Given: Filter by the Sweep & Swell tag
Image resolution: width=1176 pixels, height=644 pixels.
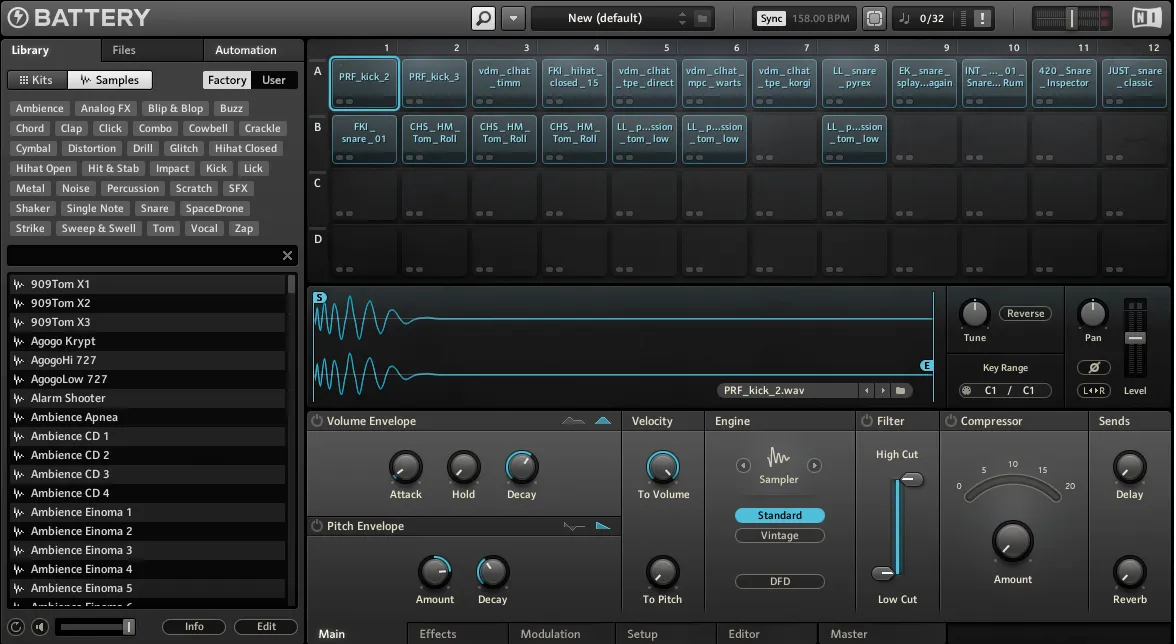Looking at the screenshot, I should coord(99,229).
